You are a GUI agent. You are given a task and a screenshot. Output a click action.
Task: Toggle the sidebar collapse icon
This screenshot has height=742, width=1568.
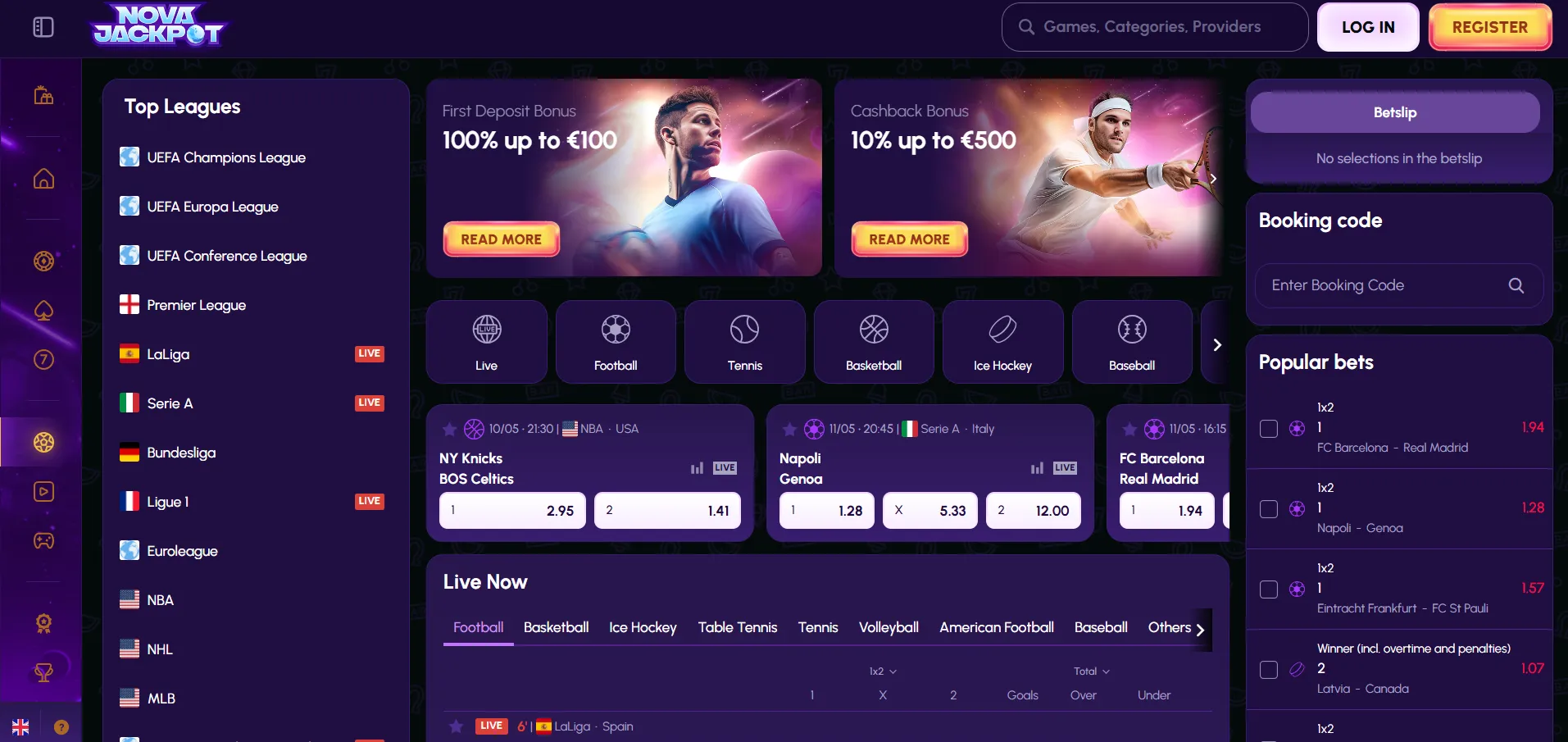43,27
